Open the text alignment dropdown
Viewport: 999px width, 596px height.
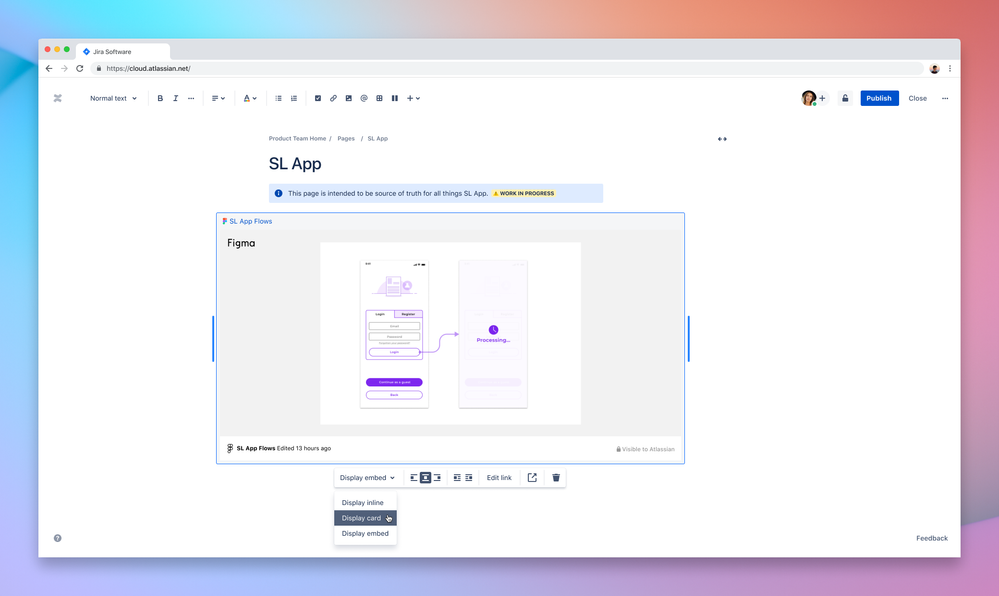218,98
